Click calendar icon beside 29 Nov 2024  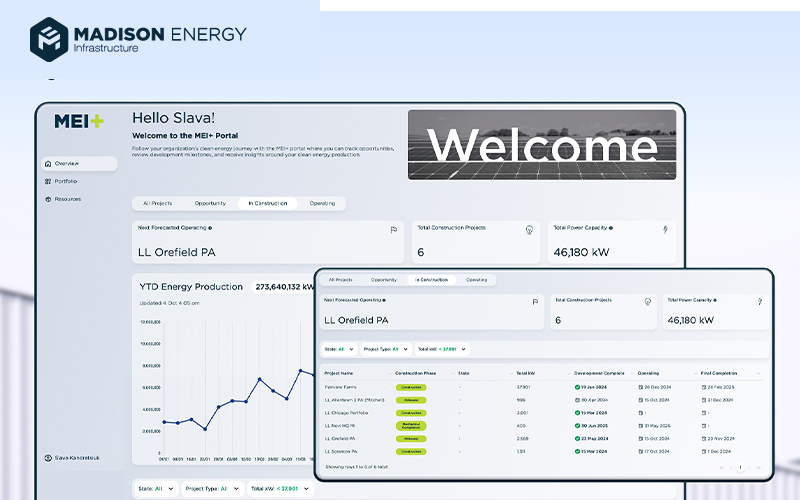tap(704, 438)
